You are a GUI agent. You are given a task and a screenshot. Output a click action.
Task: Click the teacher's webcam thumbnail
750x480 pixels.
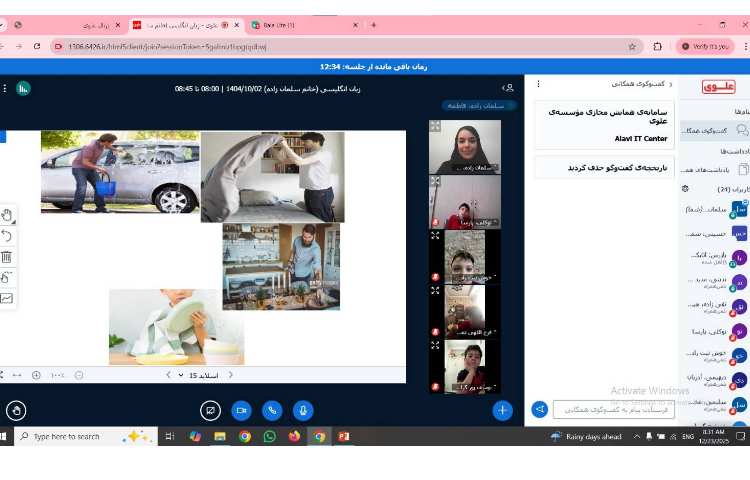pyautogui.click(x=465, y=147)
